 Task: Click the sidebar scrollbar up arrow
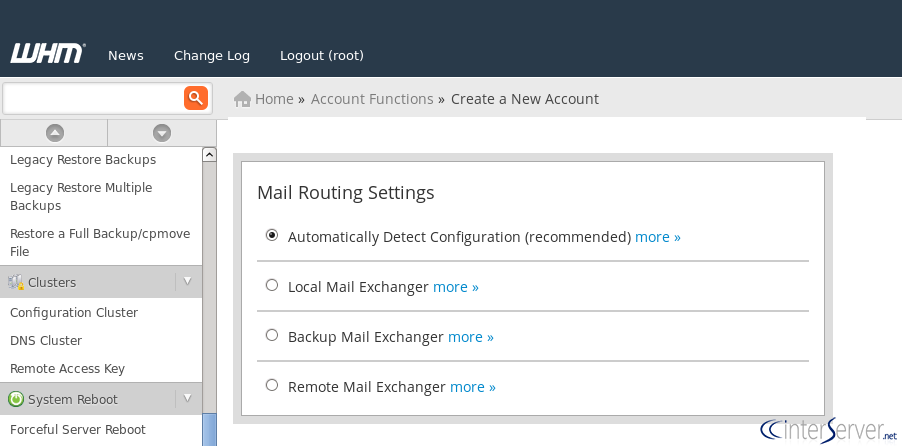click(x=209, y=154)
